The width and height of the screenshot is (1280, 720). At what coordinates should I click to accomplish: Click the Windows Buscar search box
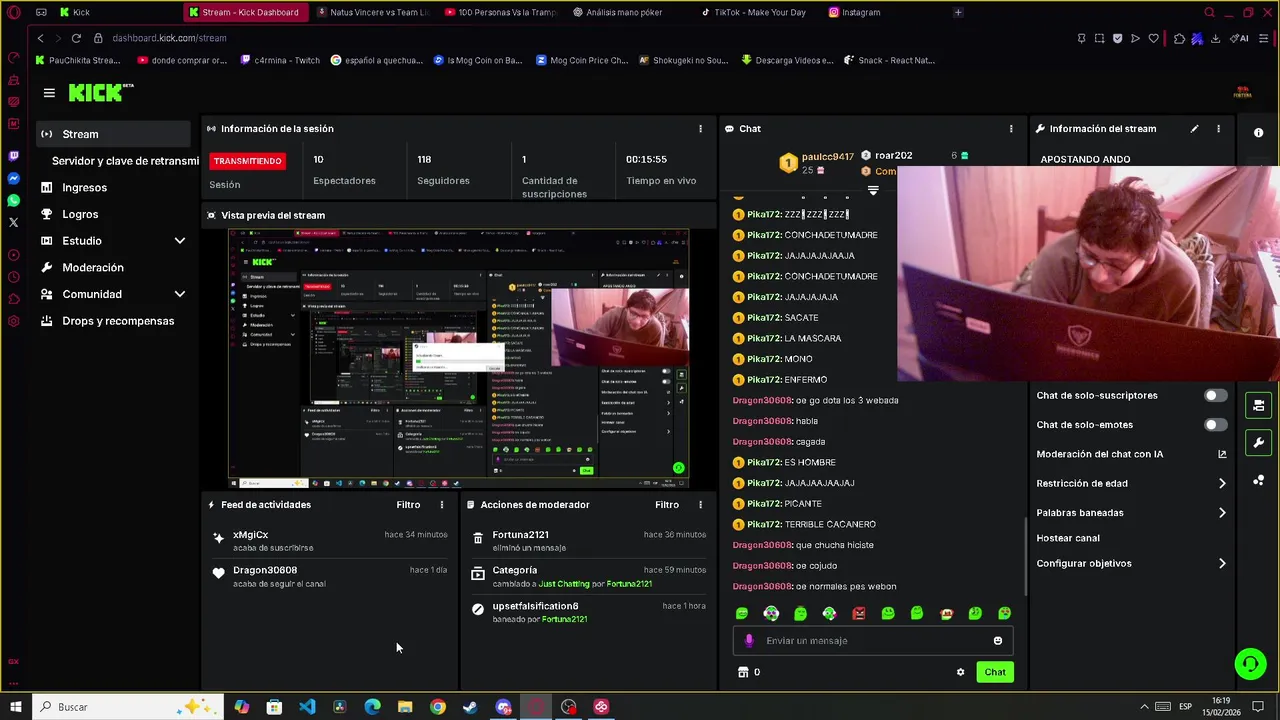coord(128,707)
